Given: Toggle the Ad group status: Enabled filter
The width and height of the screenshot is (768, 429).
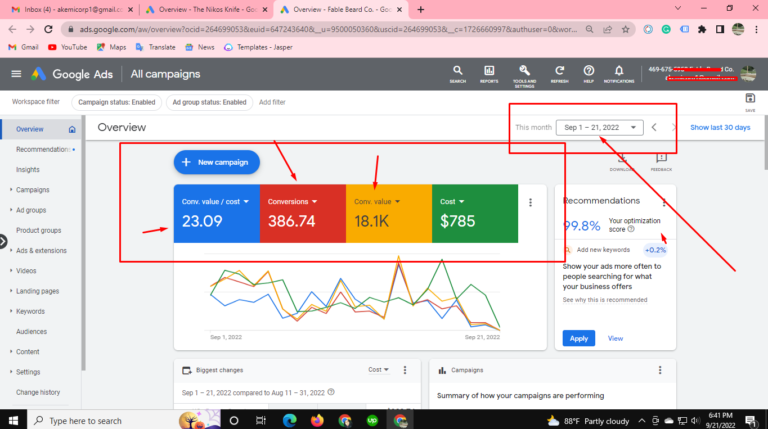Looking at the screenshot, I should (208, 102).
